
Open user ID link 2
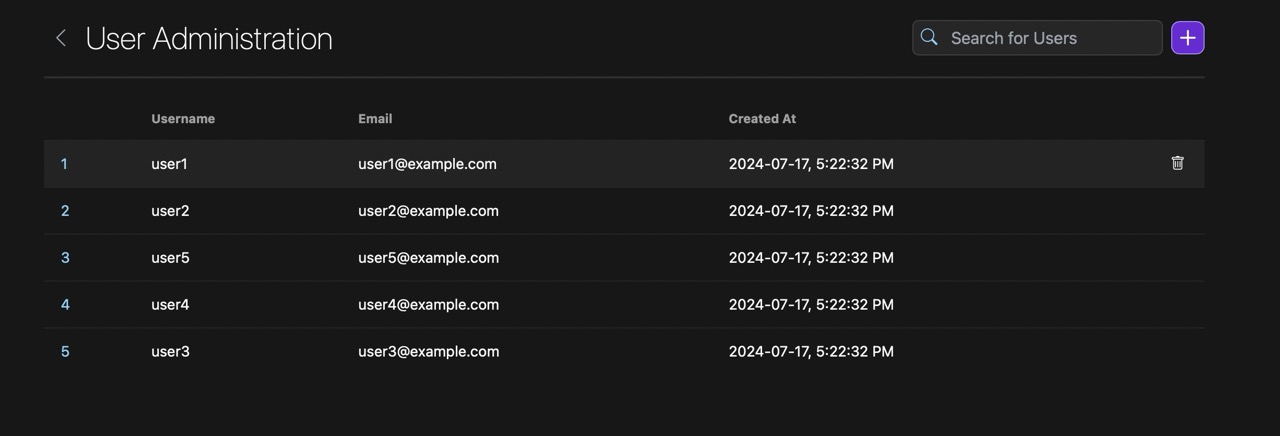coord(65,211)
